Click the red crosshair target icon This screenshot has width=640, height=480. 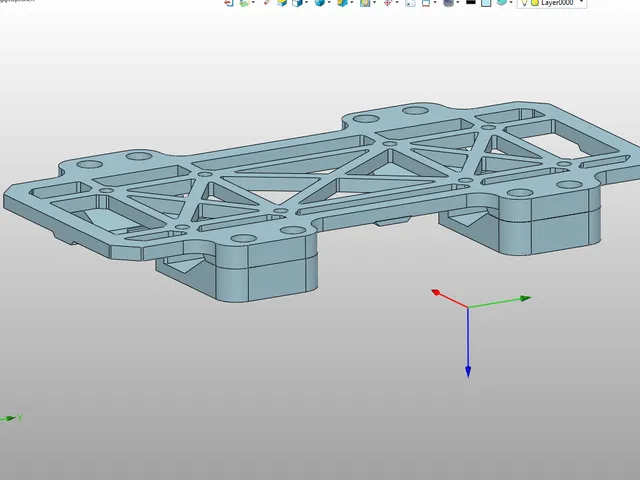point(387,3)
